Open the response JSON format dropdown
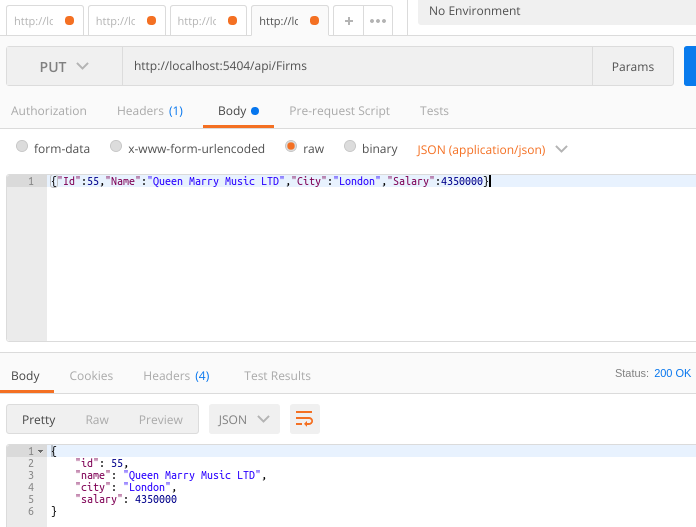 pos(244,419)
